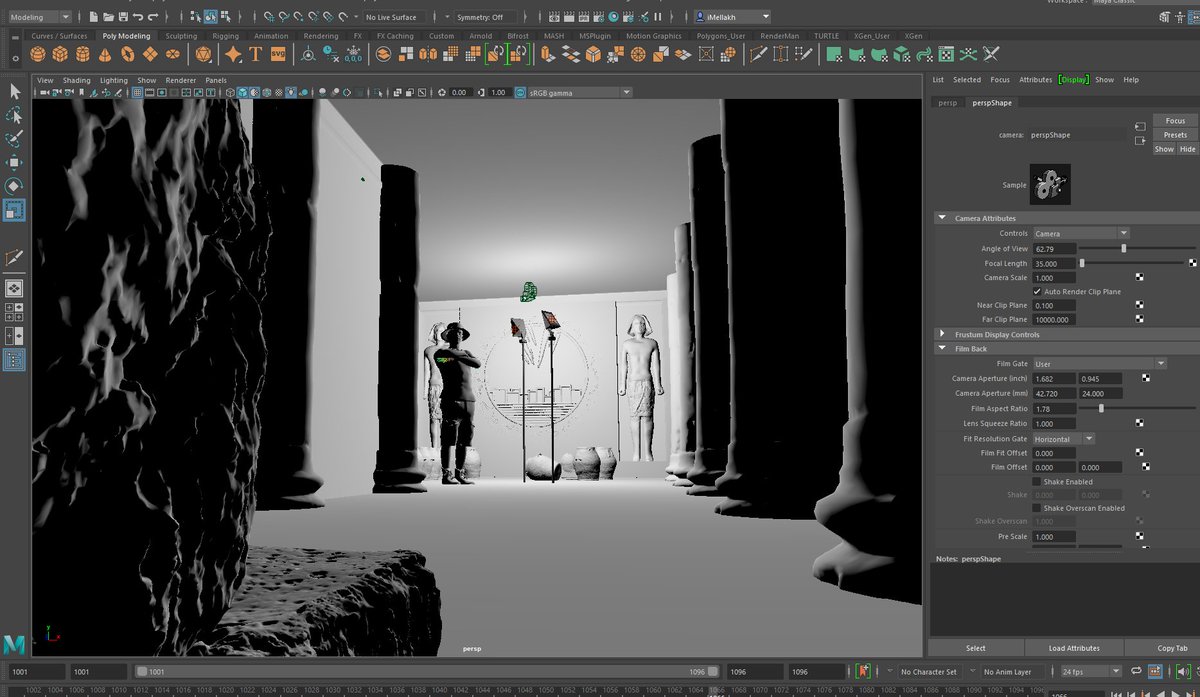Click the Load Attributes button
The height and width of the screenshot is (697, 1200).
1073,647
